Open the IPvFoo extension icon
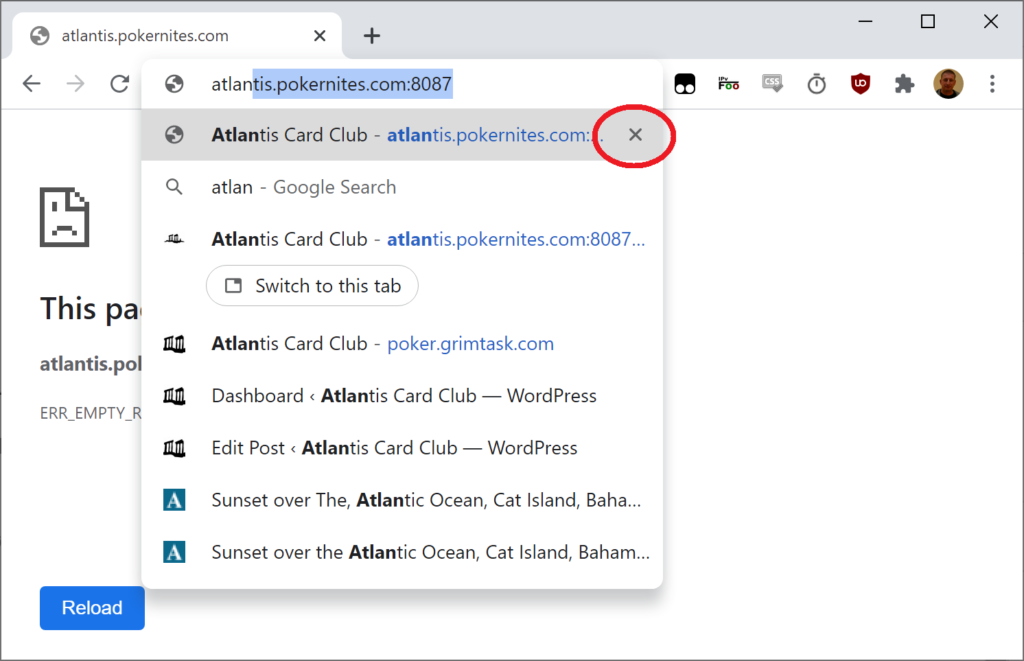 (x=728, y=84)
